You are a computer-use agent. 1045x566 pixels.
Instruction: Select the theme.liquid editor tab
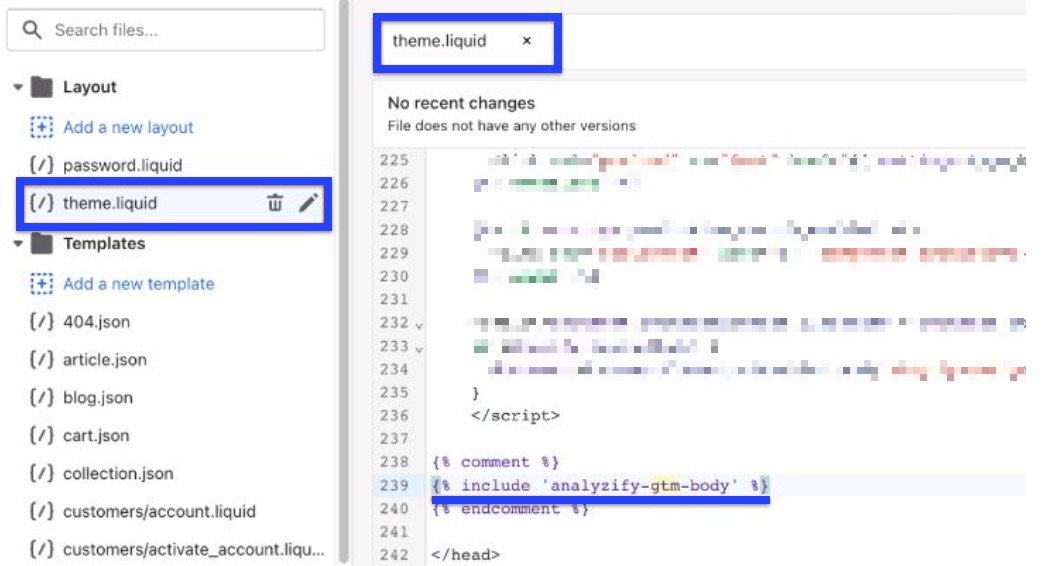point(439,41)
